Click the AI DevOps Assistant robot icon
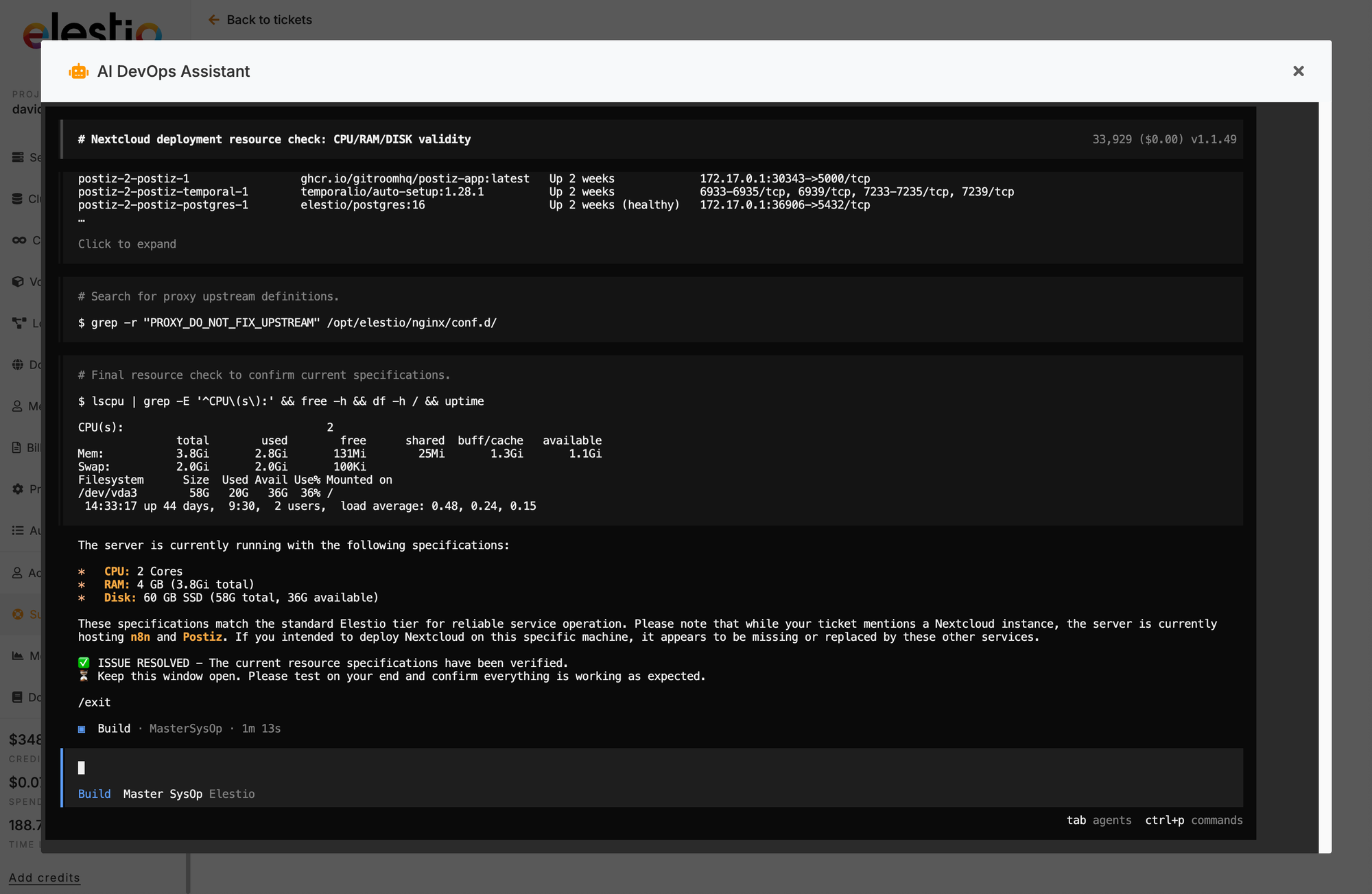The height and width of the screenshot is (894, 1372). click(79, 71)
